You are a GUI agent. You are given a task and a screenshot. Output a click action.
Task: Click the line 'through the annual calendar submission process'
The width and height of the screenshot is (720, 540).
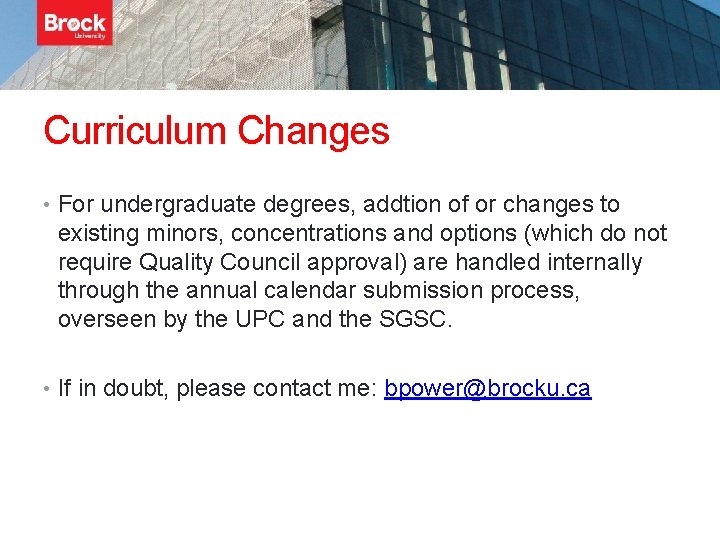tap(303, 291)
